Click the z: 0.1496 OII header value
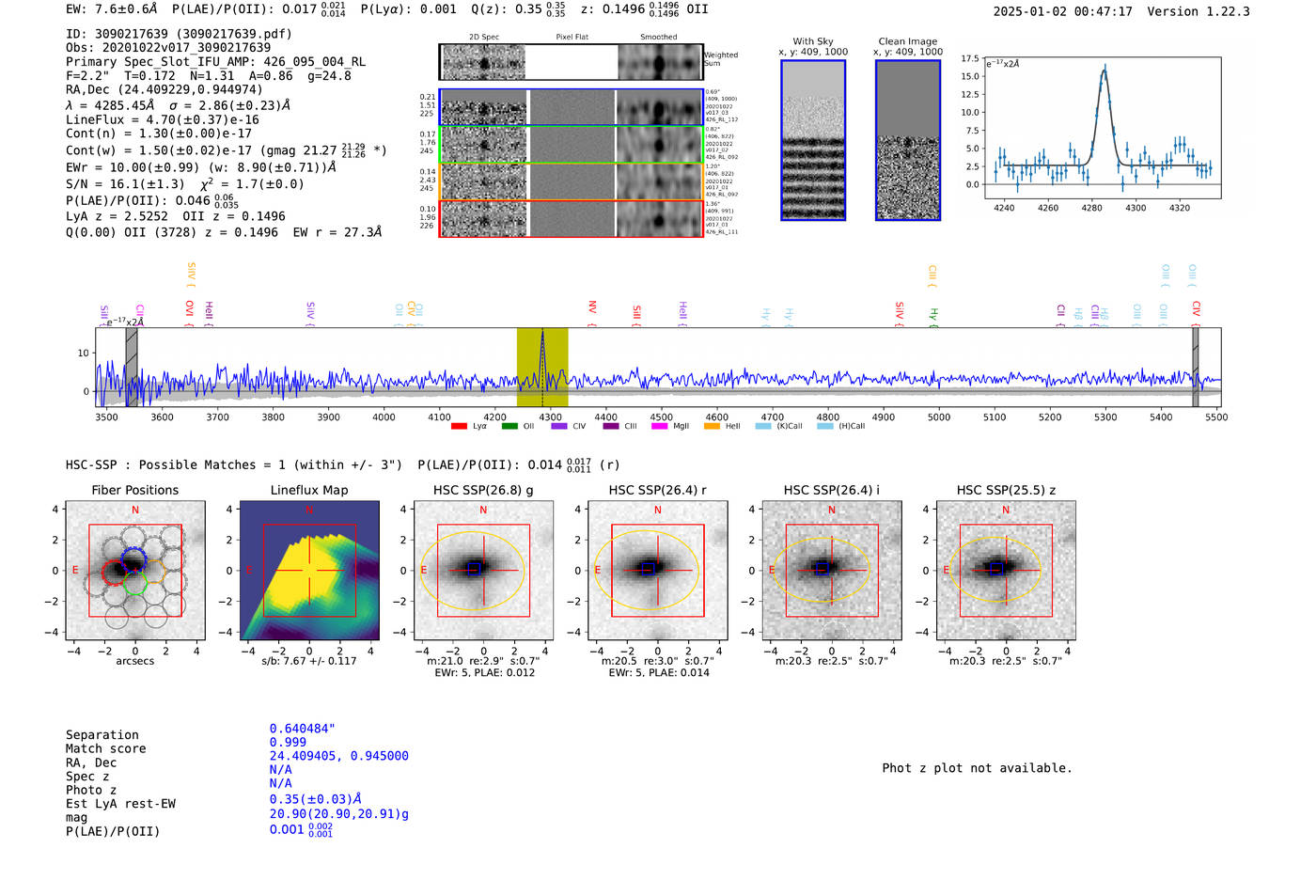Screen dimensions: 1316x896 pyautogui.click(x=644, y=9)
